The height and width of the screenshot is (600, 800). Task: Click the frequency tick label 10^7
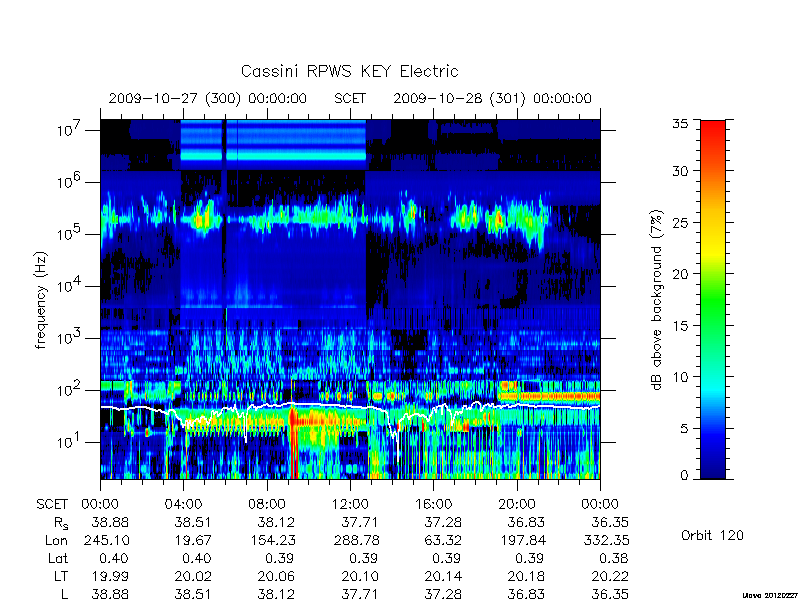point(70,131)
